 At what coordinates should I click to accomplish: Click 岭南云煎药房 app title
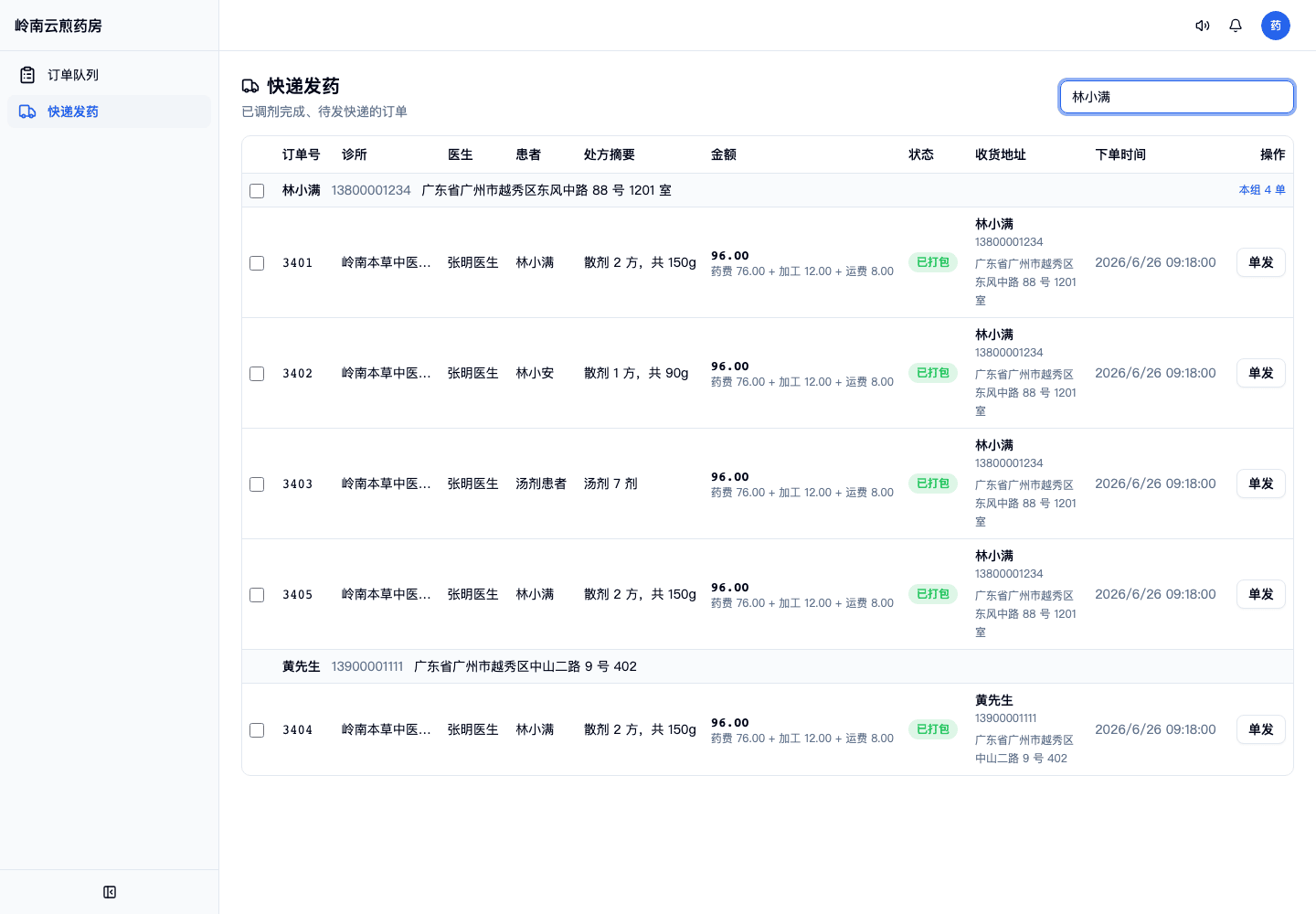click(58, 26)
